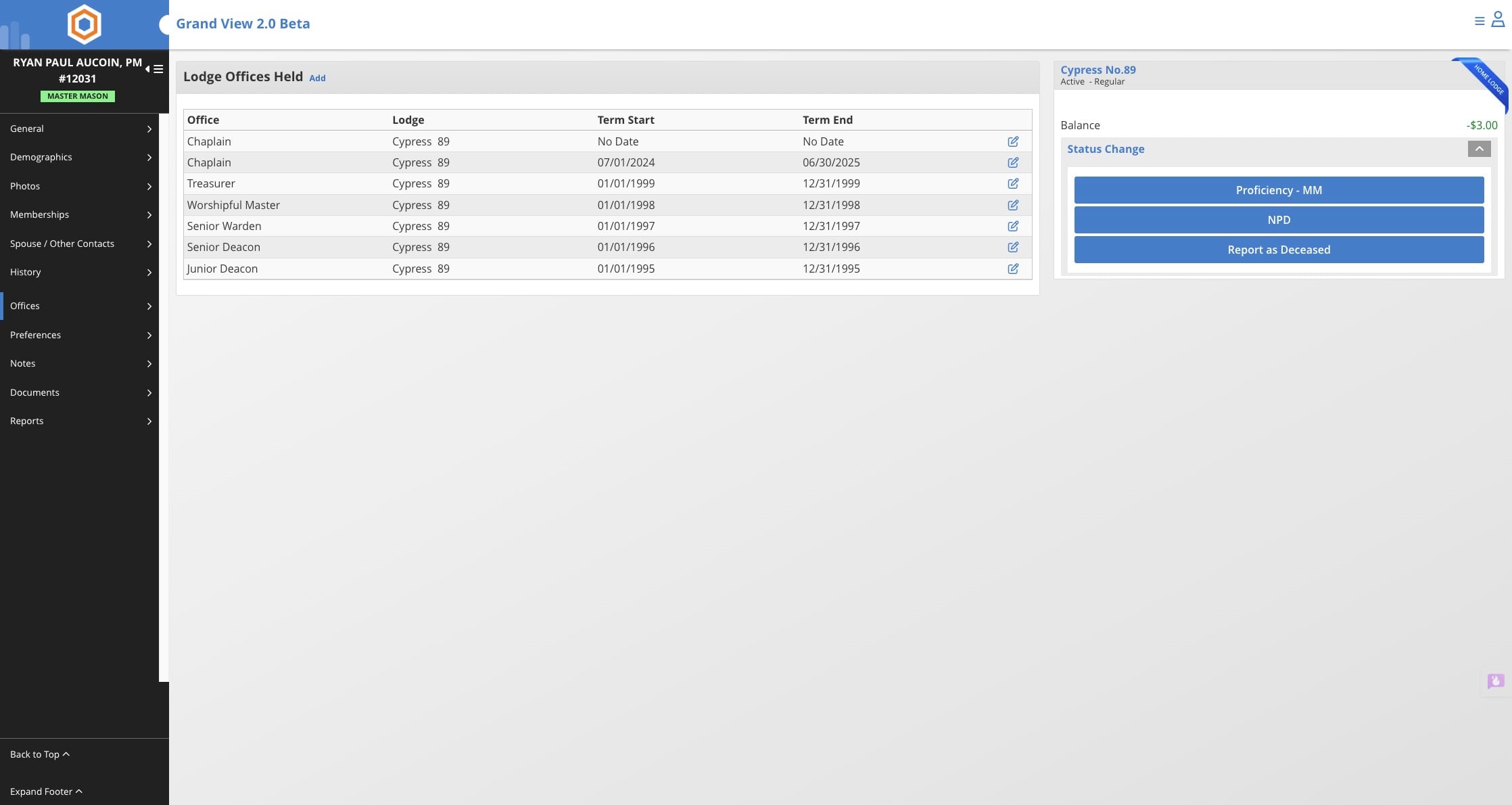Edit the Chaplain entry with No Date
This screenshot has width=1512, height=805.
[x=1012, y=141]
